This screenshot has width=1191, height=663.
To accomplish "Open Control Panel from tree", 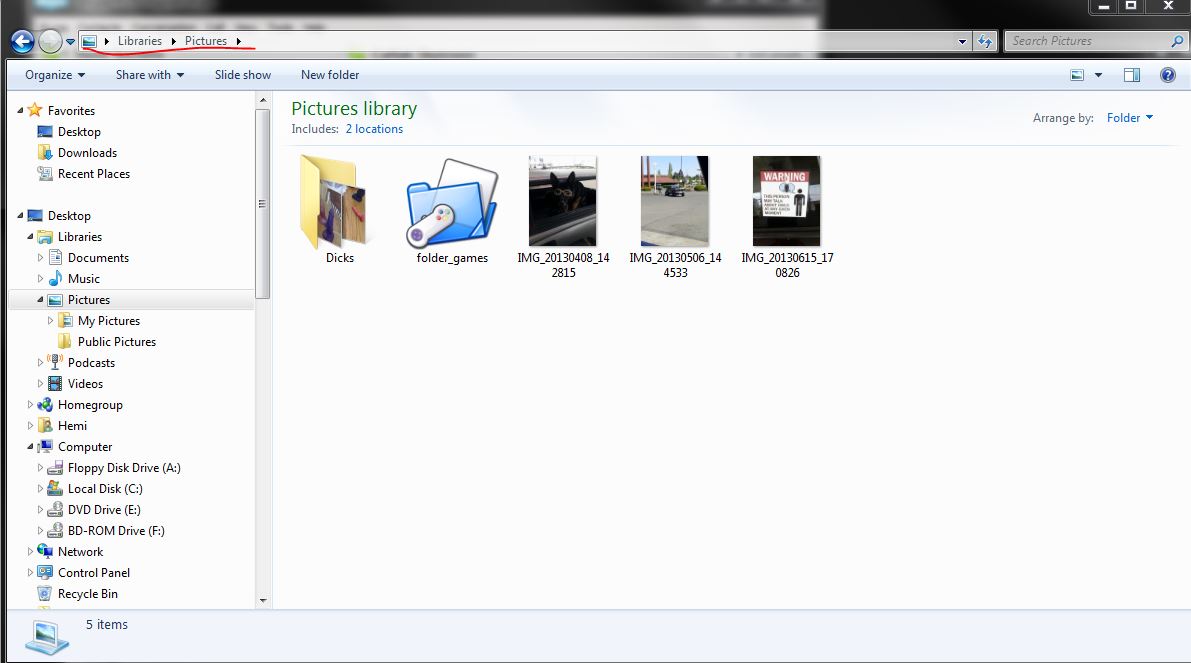I will pos(93,573).
